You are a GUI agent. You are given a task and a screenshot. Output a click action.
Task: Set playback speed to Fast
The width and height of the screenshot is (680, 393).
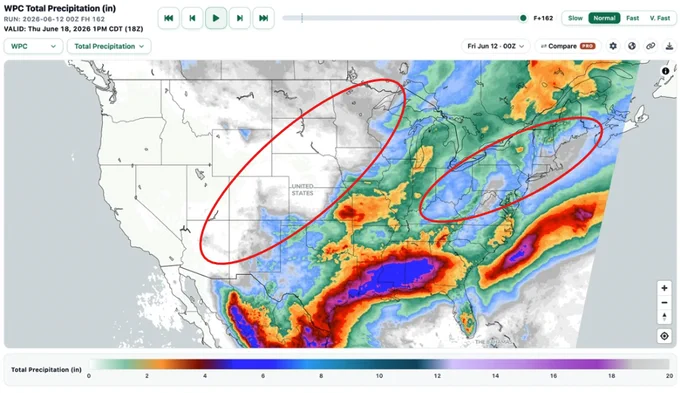pos(632,18)
